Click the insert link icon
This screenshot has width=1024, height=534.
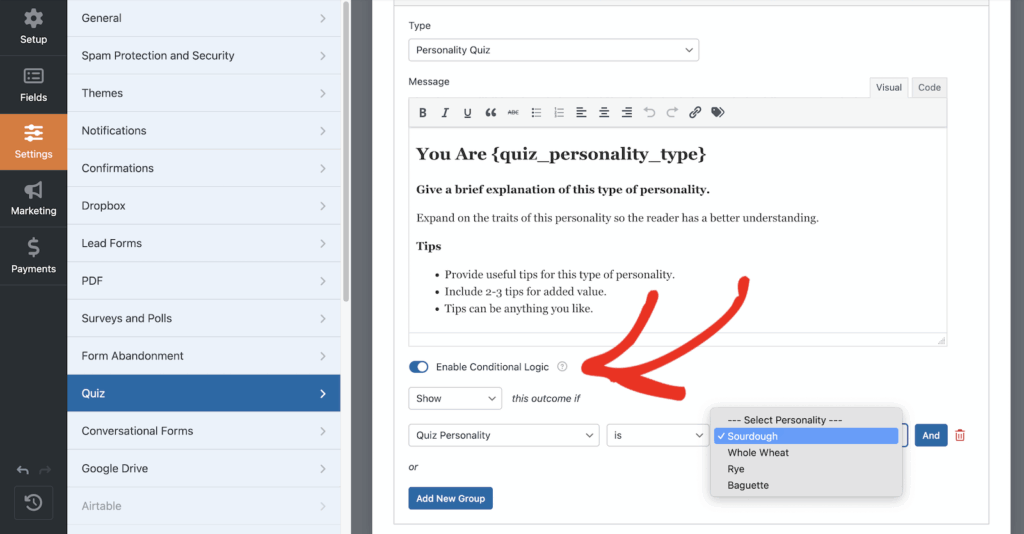695,113
